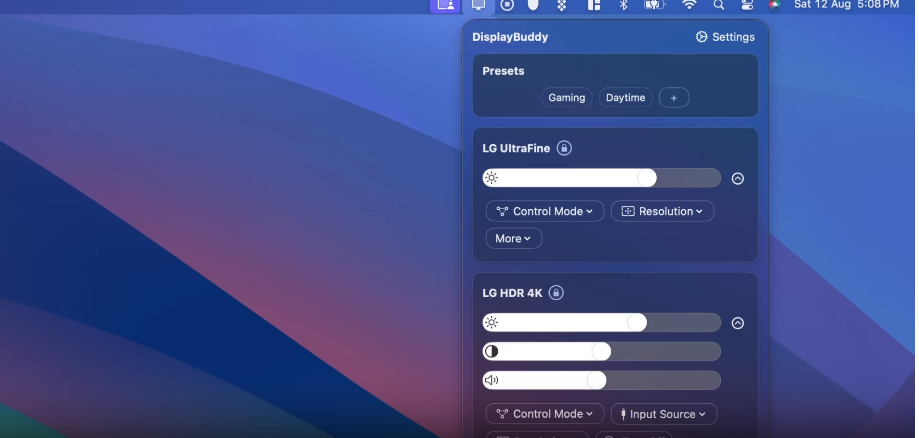Open Spotlight search in menu bar

tap(719, 5)
